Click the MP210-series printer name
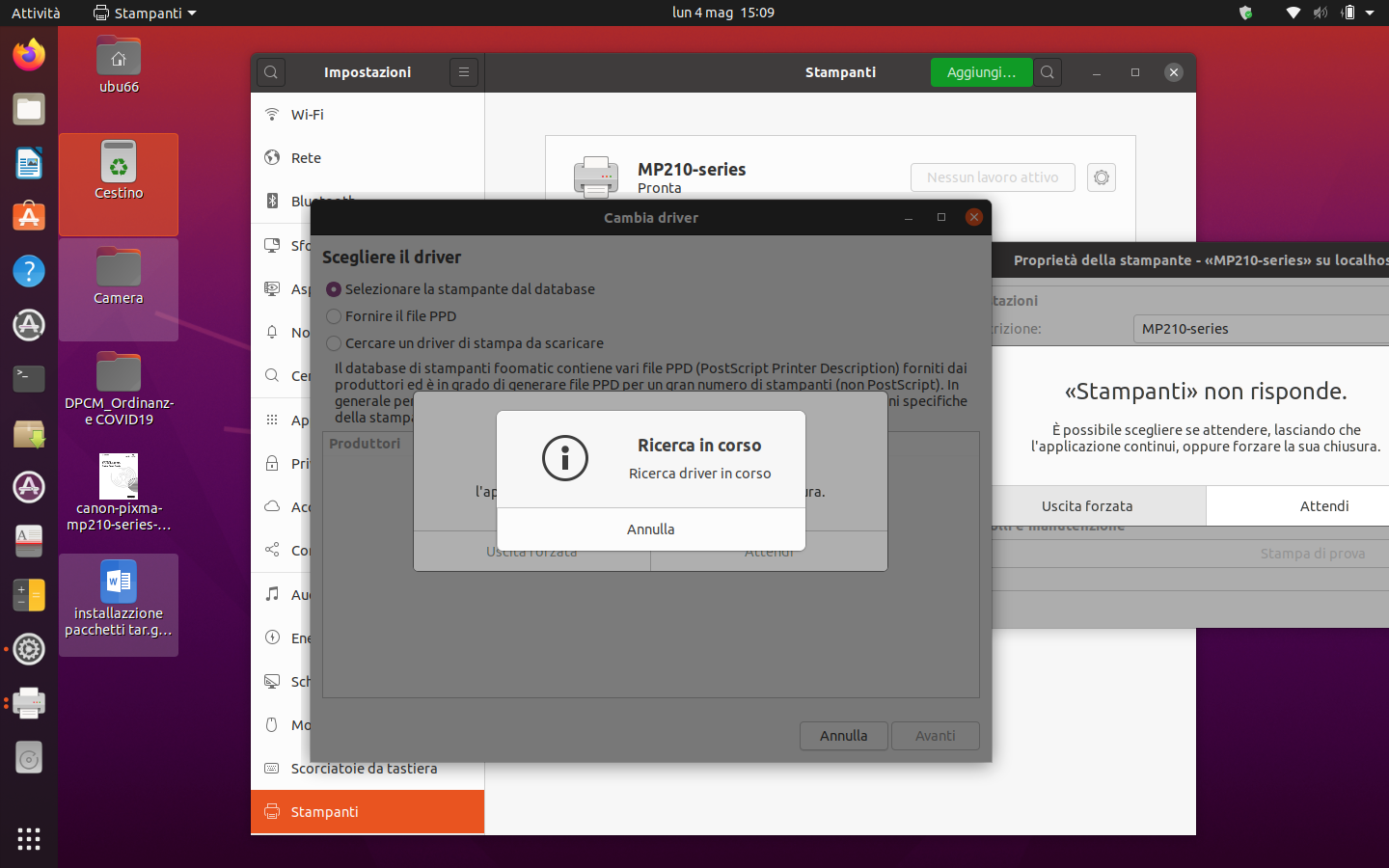The height and width of the screenshot is (868, 1389). (692, 170)
